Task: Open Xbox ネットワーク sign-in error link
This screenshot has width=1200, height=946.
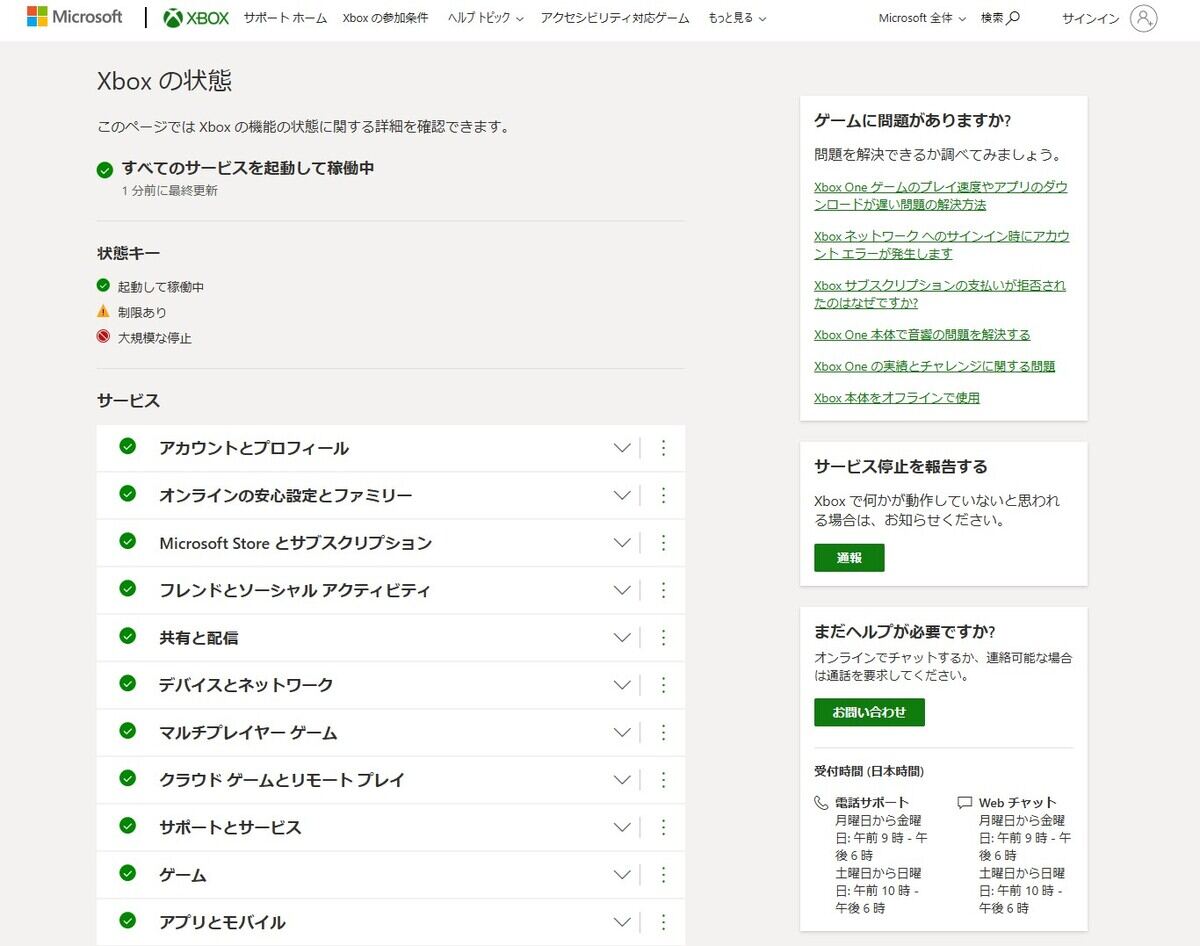Action: 942,245
